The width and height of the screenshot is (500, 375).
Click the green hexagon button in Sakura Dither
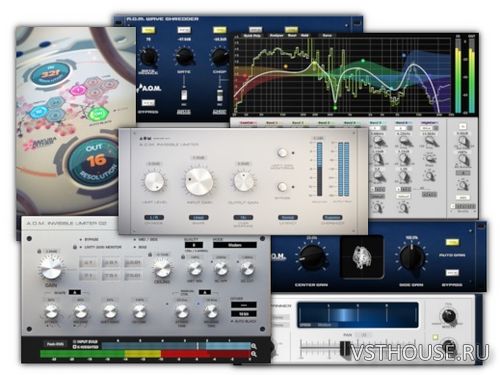(x=98, y=114)
